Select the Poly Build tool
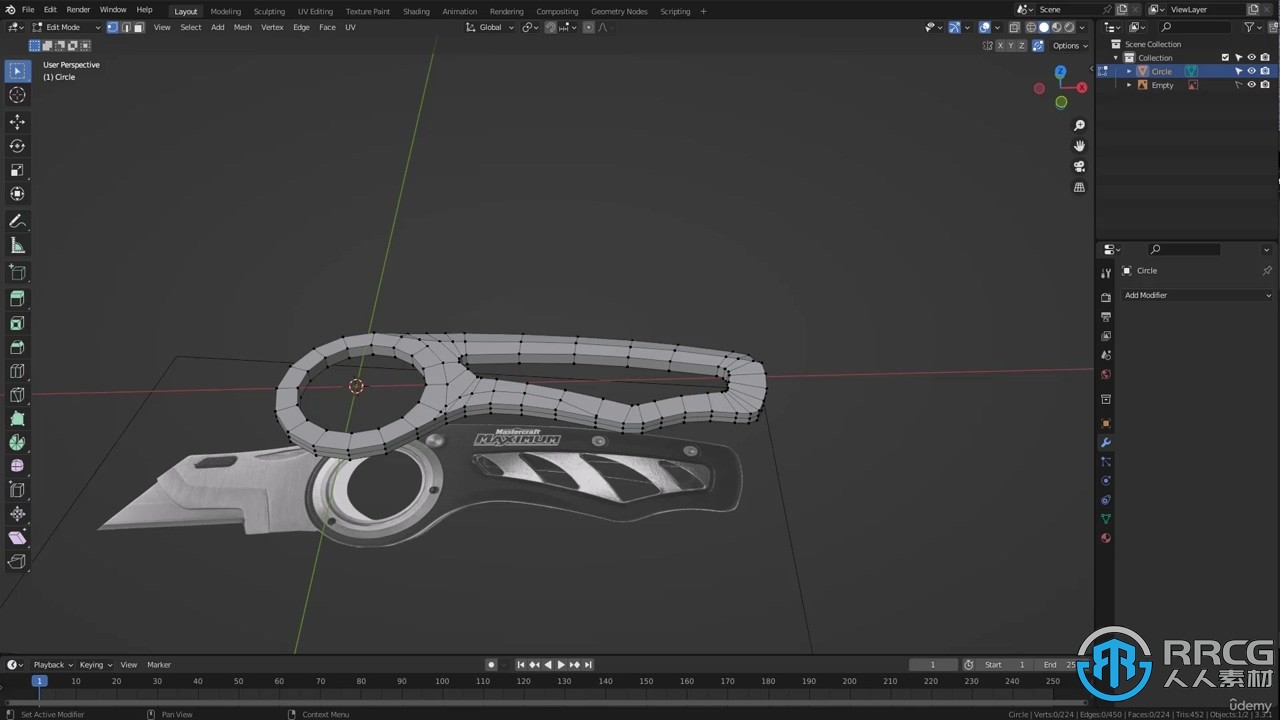1280x720 pixels. pos(17,419)
